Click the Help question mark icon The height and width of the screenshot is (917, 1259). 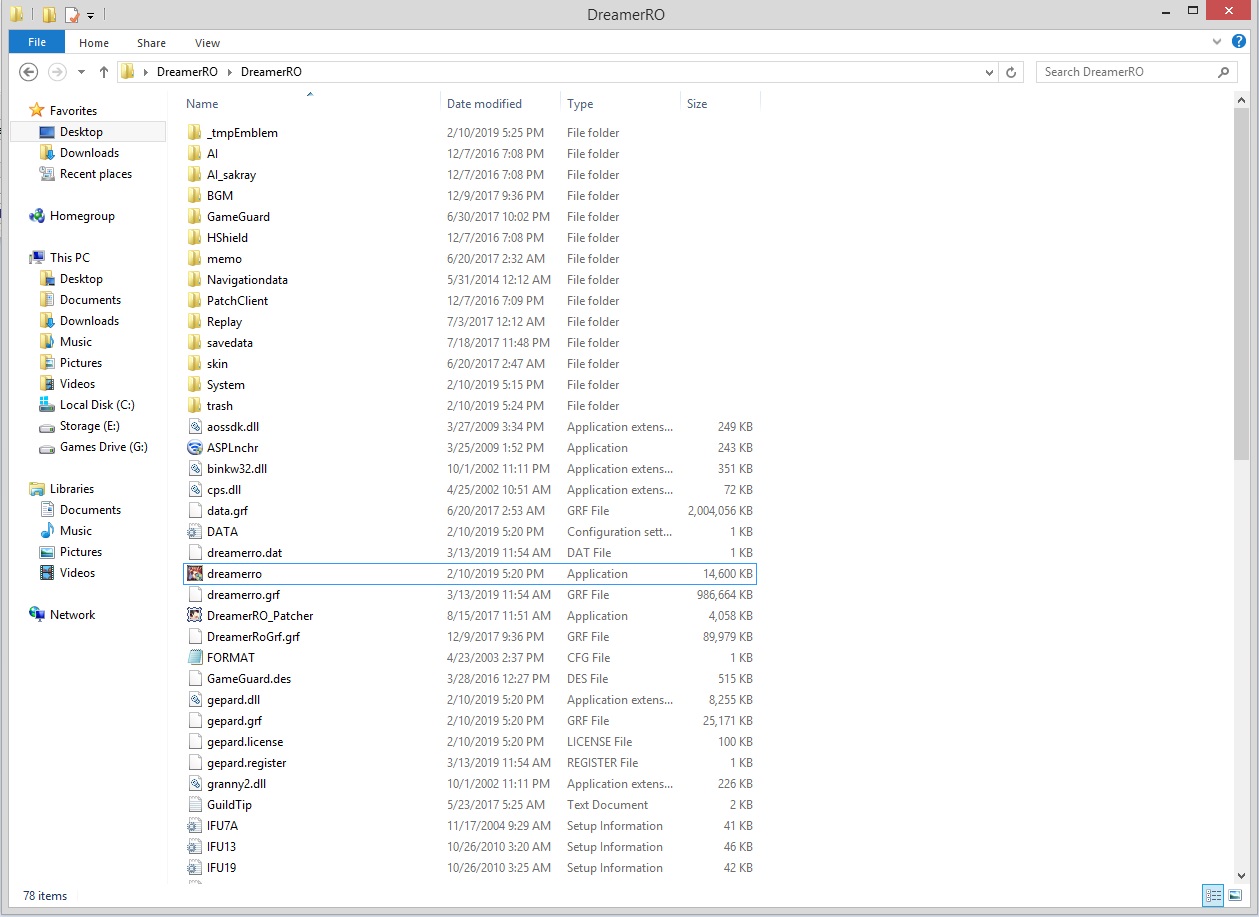[x=1238, y=42]
